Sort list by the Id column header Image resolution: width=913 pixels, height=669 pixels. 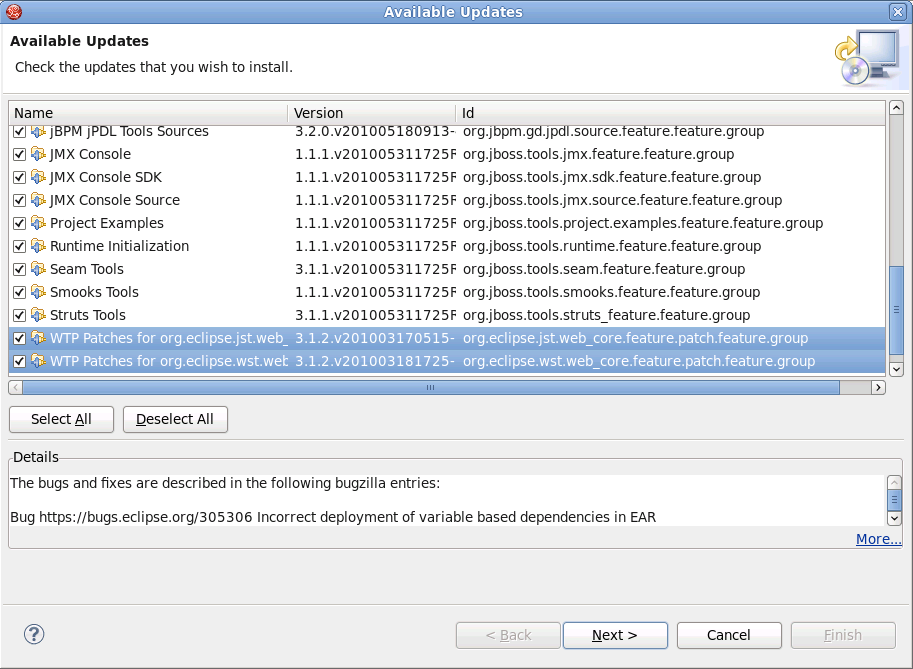click(670, 113)
